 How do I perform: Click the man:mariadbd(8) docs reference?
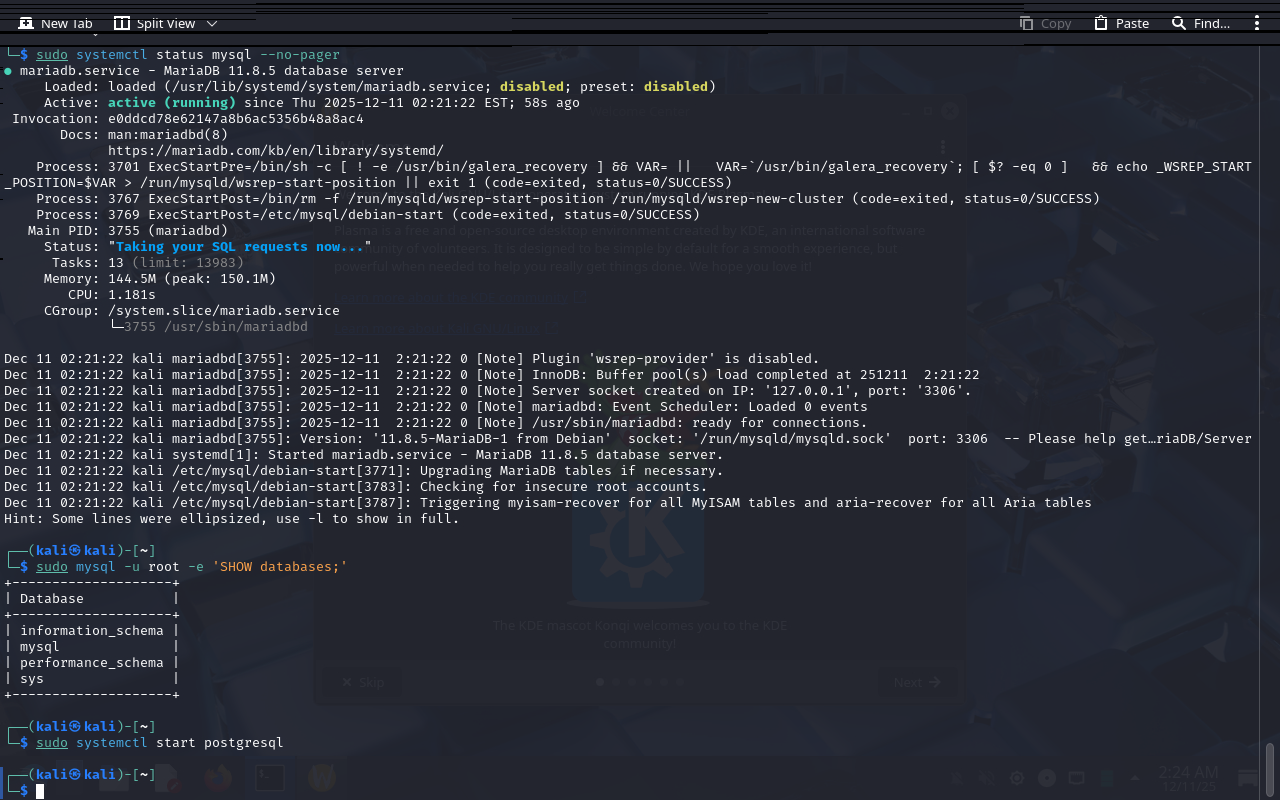(168, 134)
